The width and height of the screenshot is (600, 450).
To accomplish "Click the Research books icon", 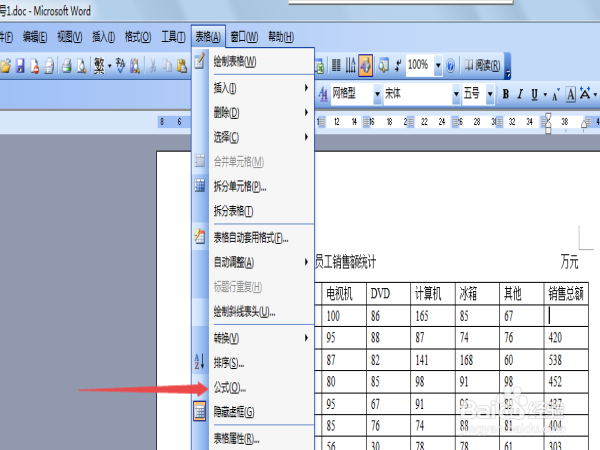I will click(x=135, y=66).
